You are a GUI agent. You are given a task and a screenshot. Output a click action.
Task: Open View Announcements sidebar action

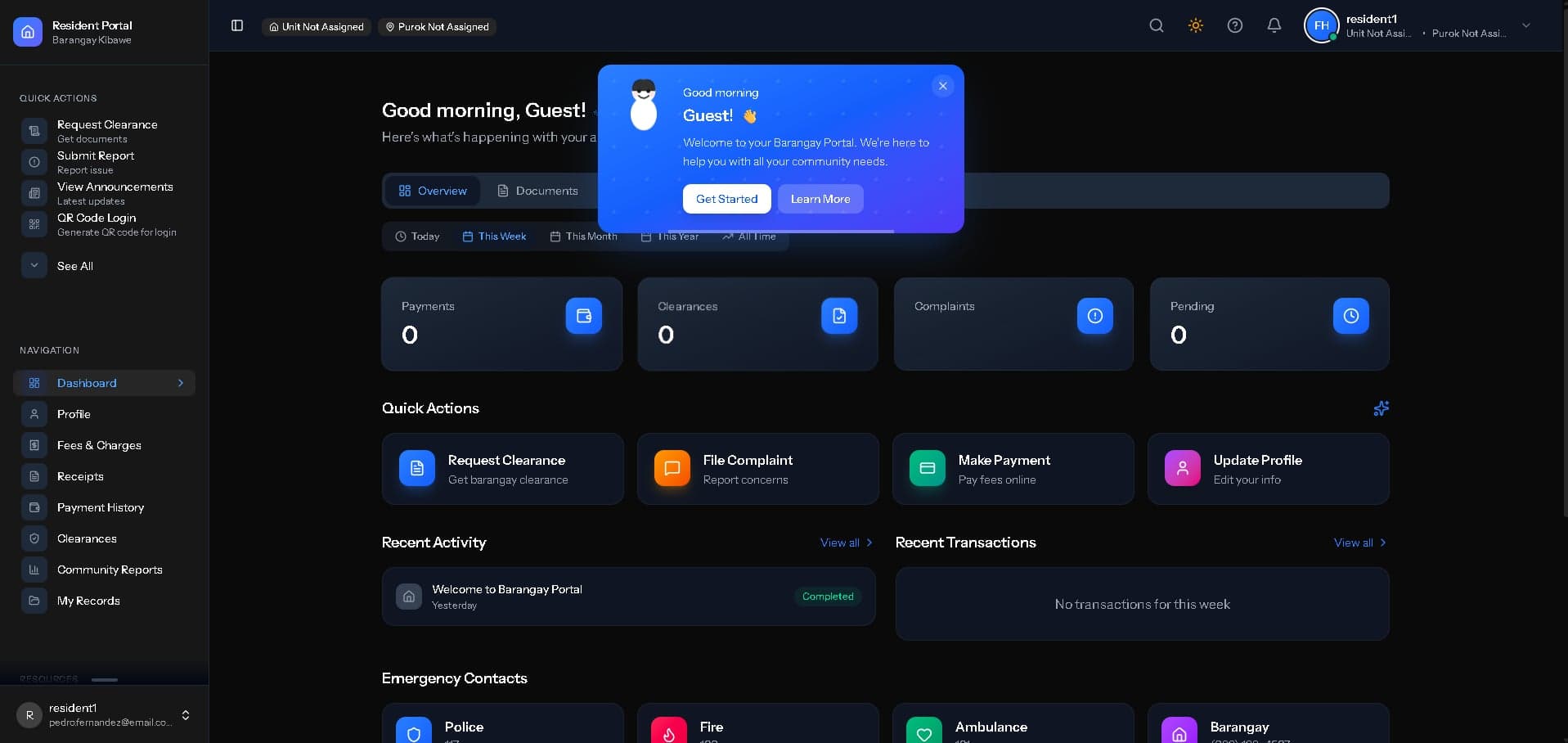click(x=104, y=193)
